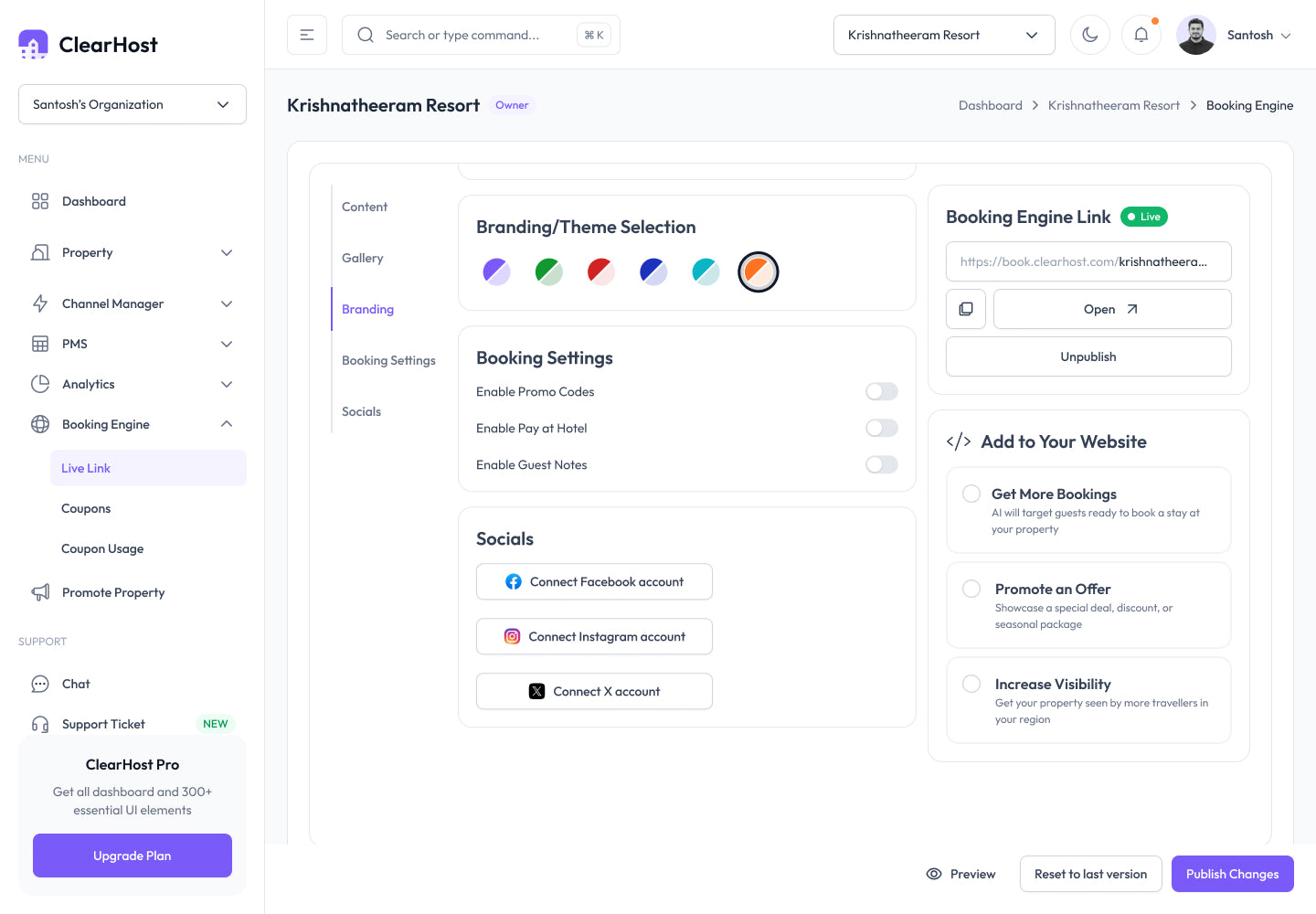Choose the orange theme swatch

pos(759,271)
